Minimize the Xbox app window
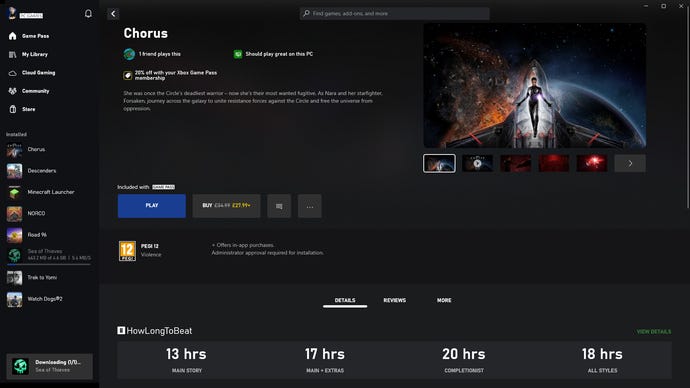Screen dimensions: 690x388 click(x=646, y=6)
